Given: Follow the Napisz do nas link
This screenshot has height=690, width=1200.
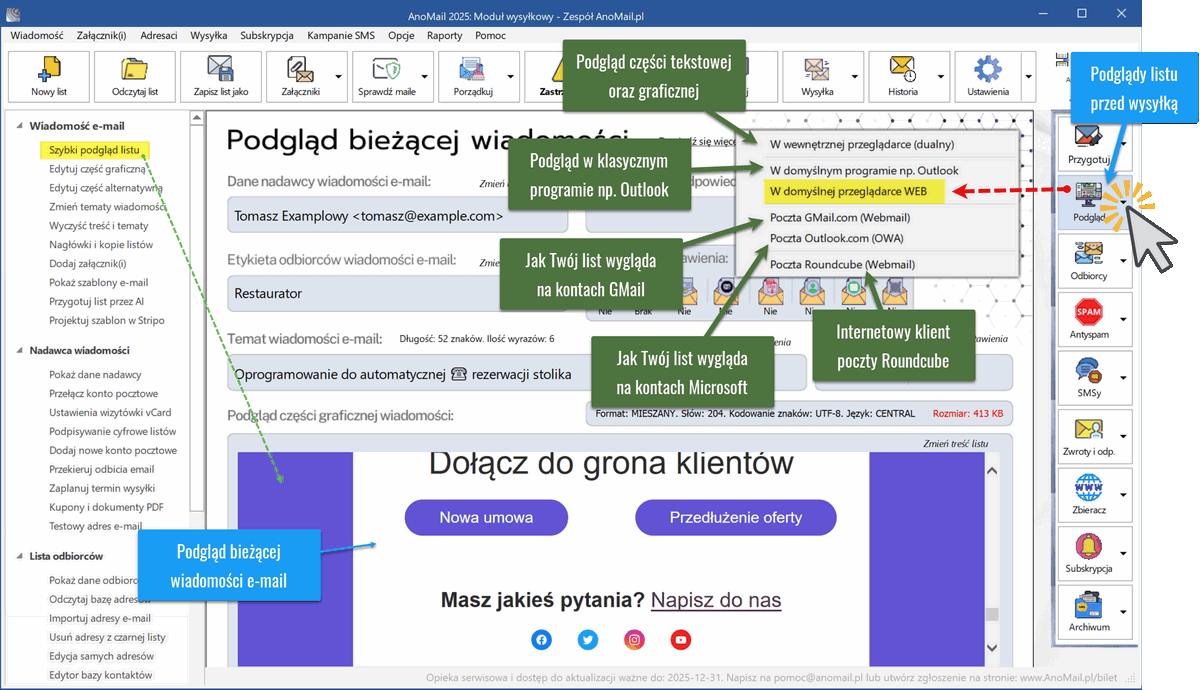Looking at the screenshot, I should pos(716,600).
